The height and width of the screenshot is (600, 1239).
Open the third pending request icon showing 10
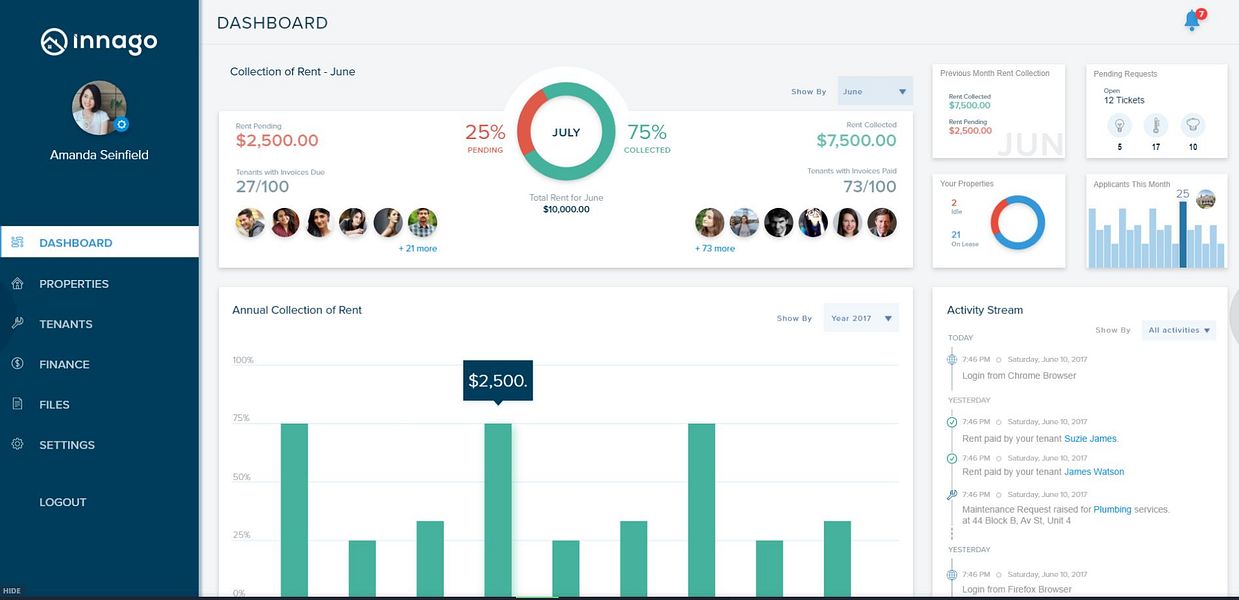tap(1193, 126)
